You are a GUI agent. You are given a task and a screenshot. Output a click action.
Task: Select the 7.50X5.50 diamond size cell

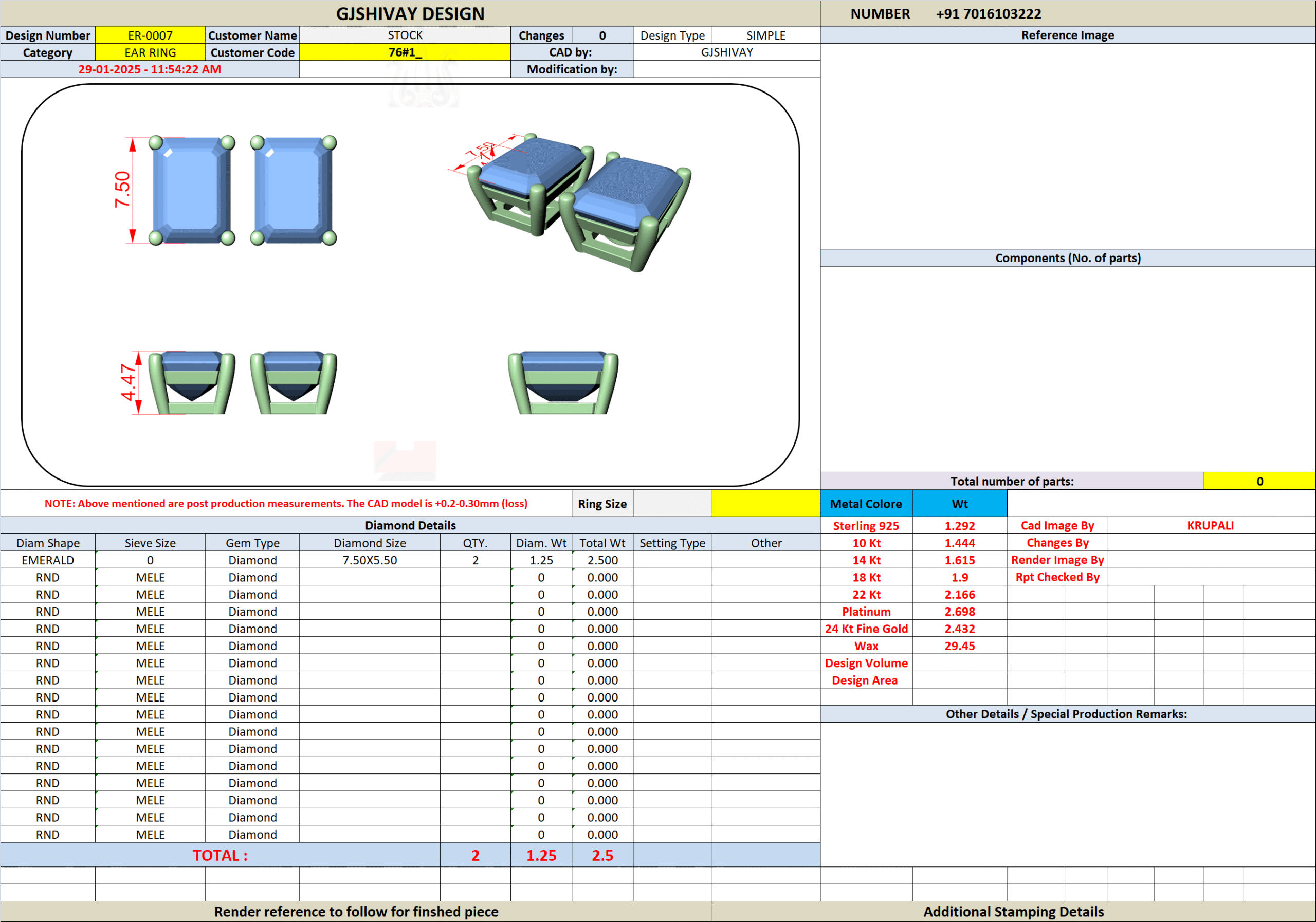tap(370, 560)
